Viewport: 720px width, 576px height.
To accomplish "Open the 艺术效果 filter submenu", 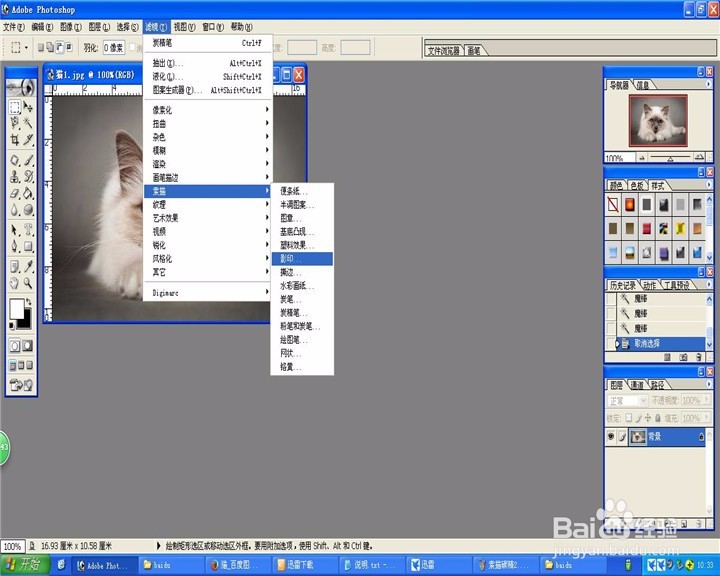I will click(x=207, y=218).
